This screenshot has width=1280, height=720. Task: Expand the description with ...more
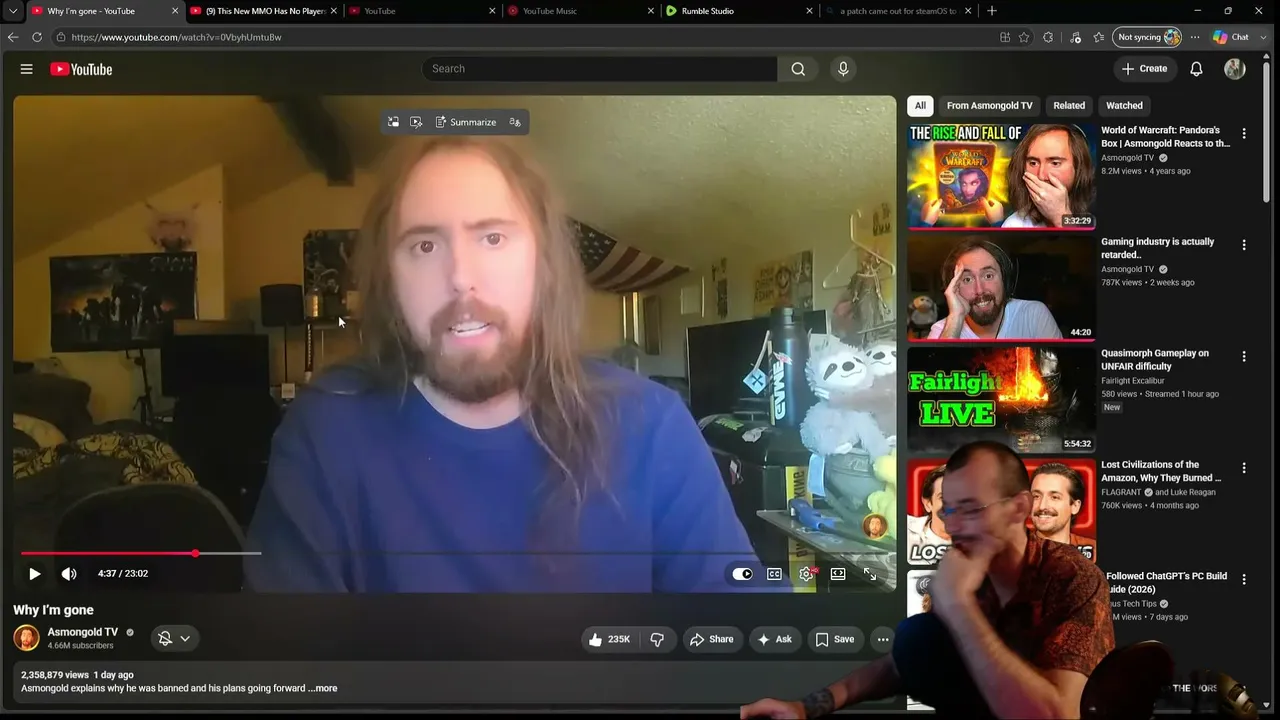[x=322, y=688]
